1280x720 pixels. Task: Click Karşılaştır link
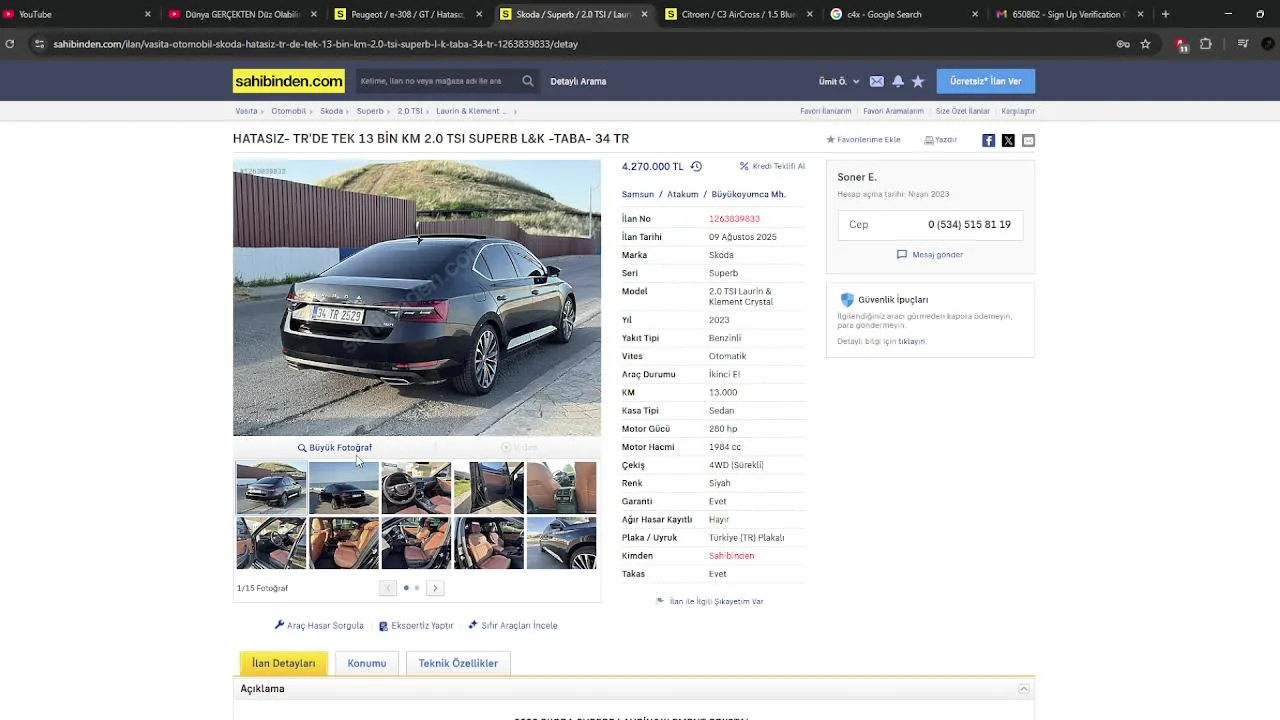pyautogui.click(x=1018, y=111)
